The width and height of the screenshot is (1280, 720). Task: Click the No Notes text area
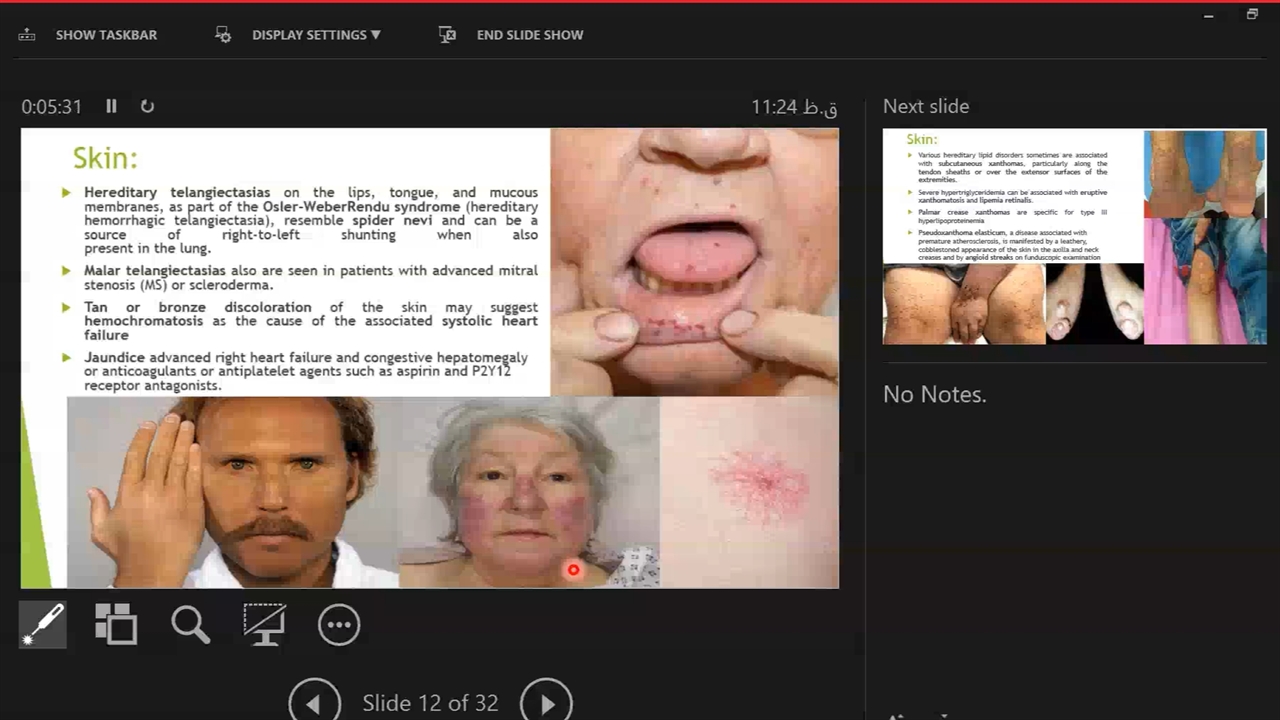coord(934,394)
